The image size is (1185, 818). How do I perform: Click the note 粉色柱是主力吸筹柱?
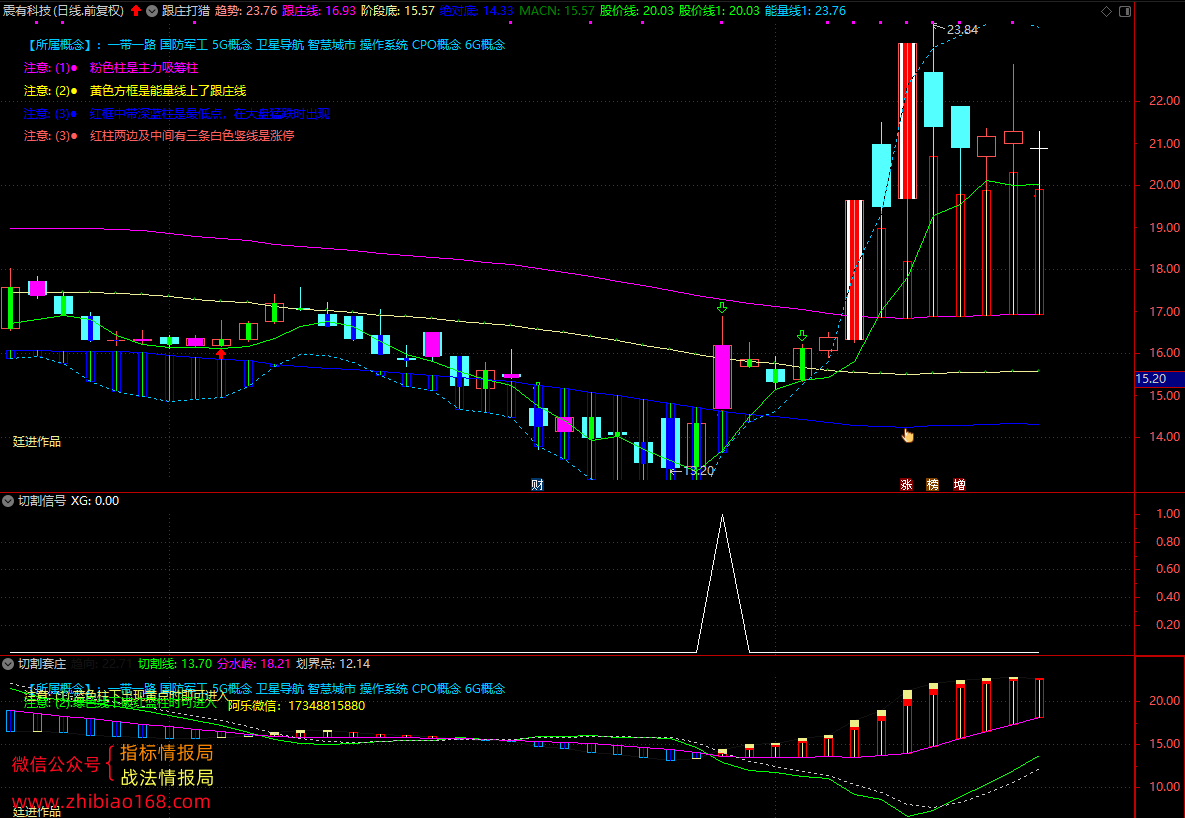pyautogui.click(x=144, y=68)
